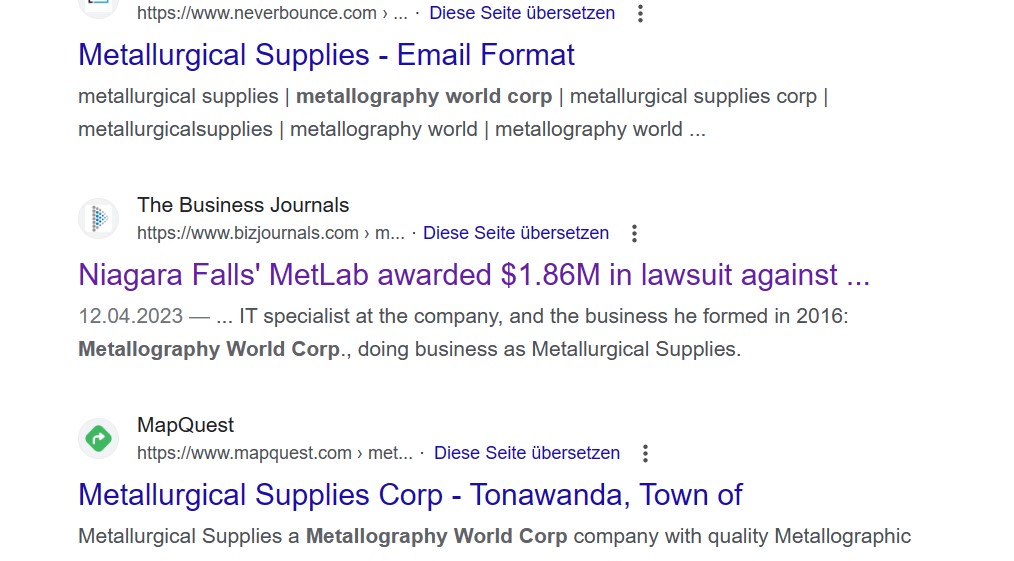Screen dimensions: 1014x561
Task: Open three-dot menu for NeverBounce result
Action: pos(640,13)
